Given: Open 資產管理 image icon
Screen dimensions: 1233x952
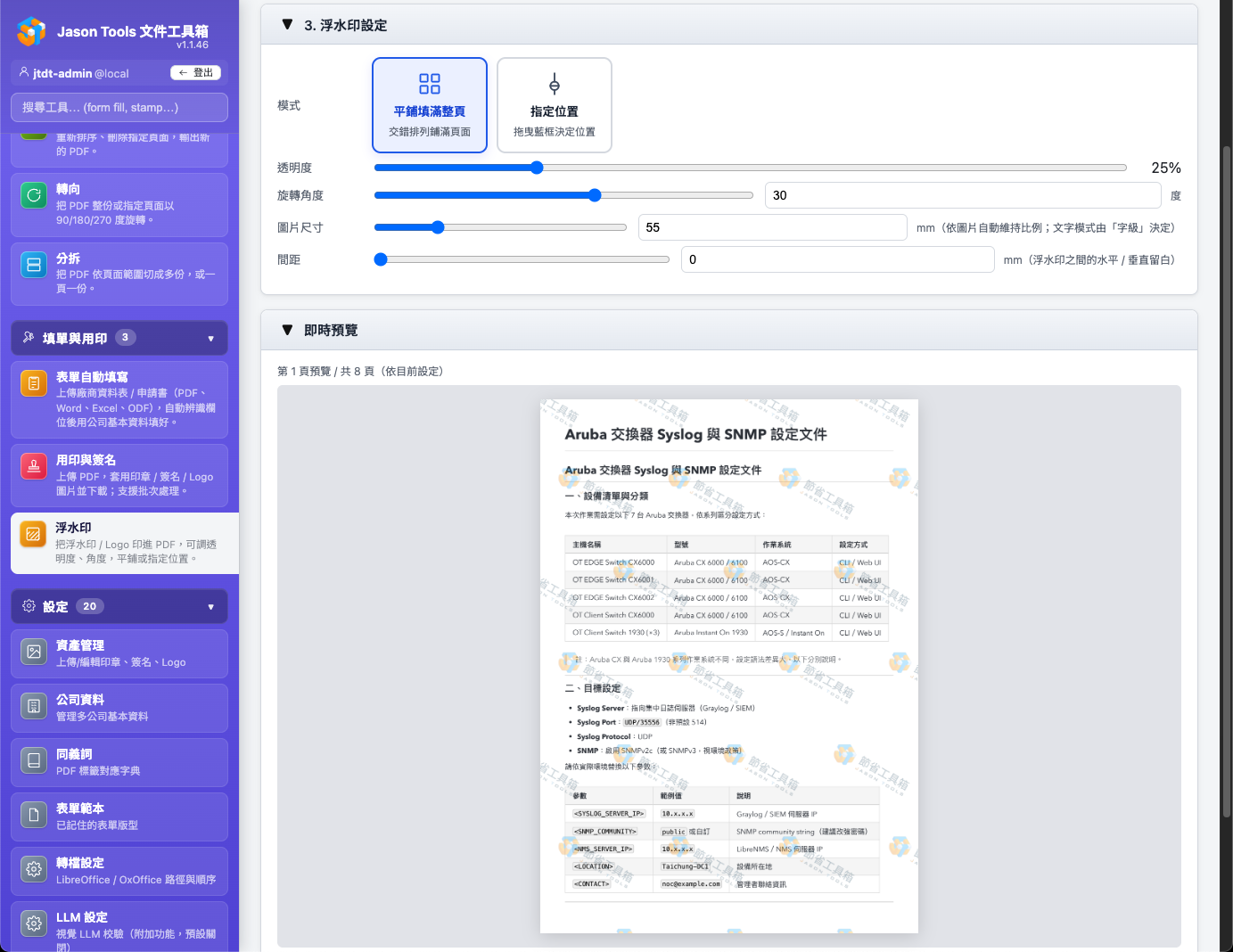Looking at the screenshot, I should pyautogui.click(x=34, y=652).
